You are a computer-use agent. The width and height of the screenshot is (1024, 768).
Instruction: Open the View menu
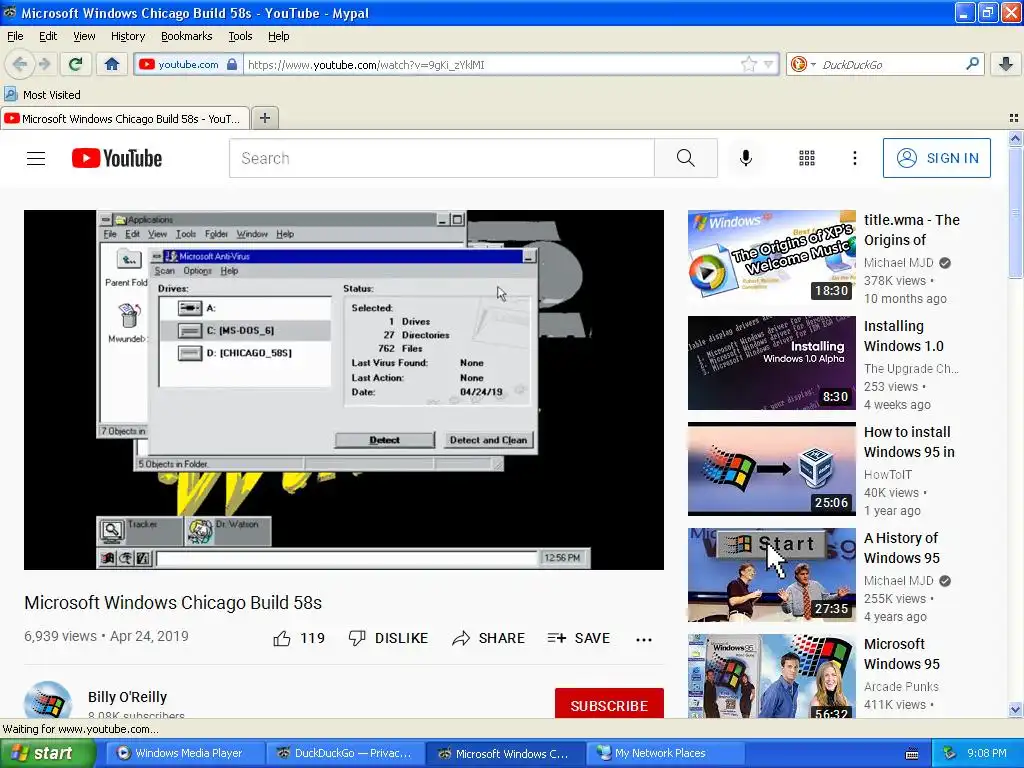(x=84, y=36)
